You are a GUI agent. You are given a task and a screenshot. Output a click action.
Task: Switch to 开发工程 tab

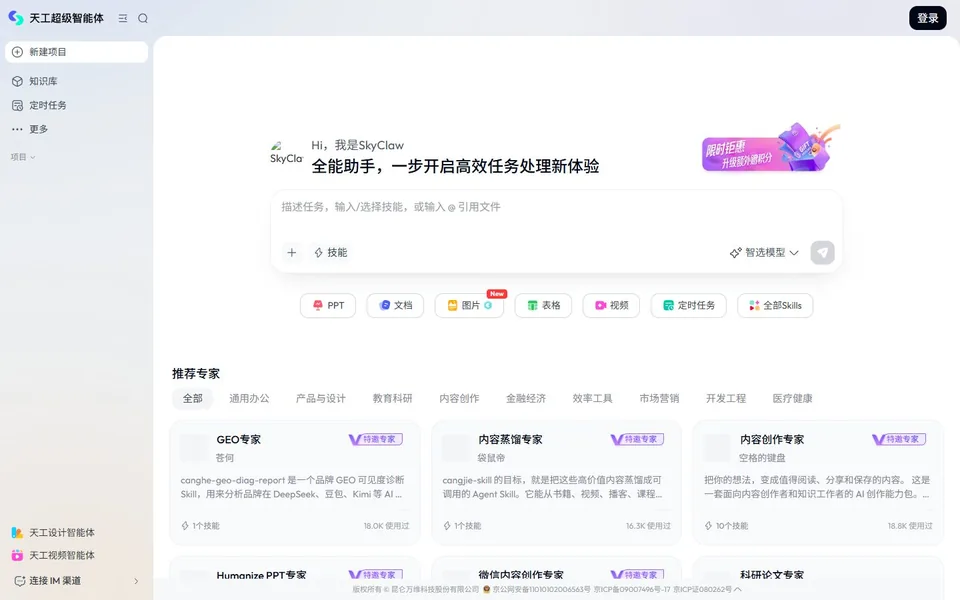pos(726,399)
